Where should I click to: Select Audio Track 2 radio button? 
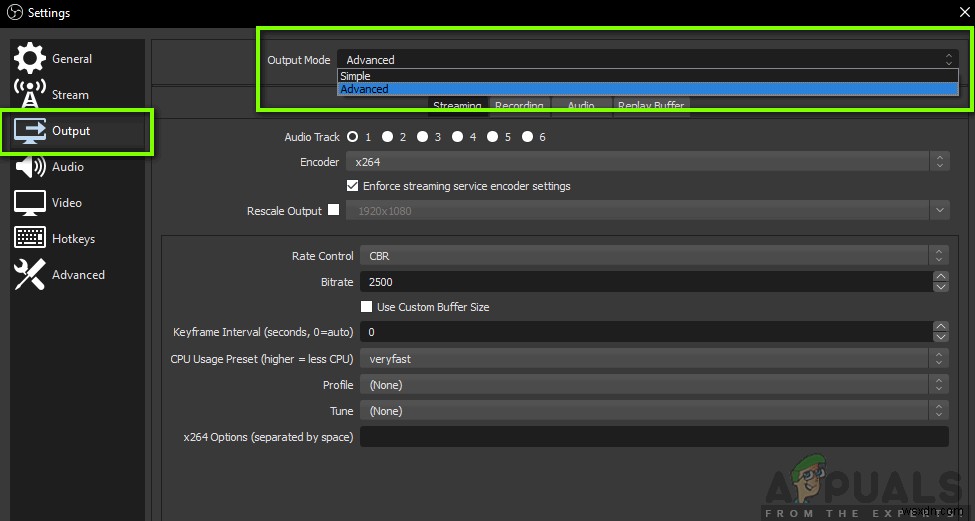pyautogui.click(x=387, y=136)
